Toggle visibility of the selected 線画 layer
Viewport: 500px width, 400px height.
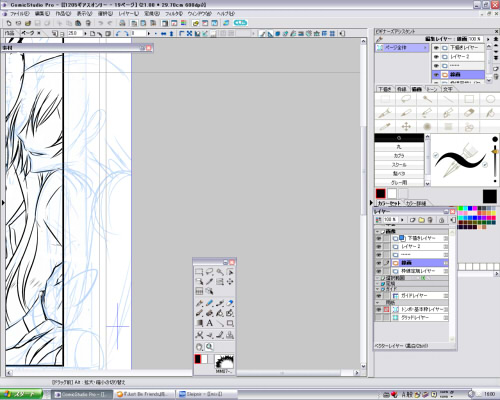(379, 263)
